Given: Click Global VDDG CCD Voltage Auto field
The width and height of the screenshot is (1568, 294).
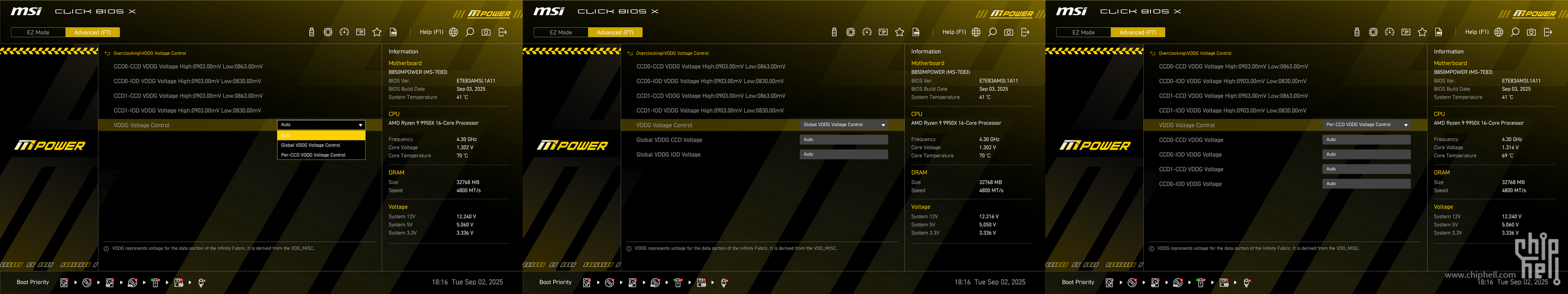Looking at the screenshot, I should pyautogui.click(x=844, y=140).
